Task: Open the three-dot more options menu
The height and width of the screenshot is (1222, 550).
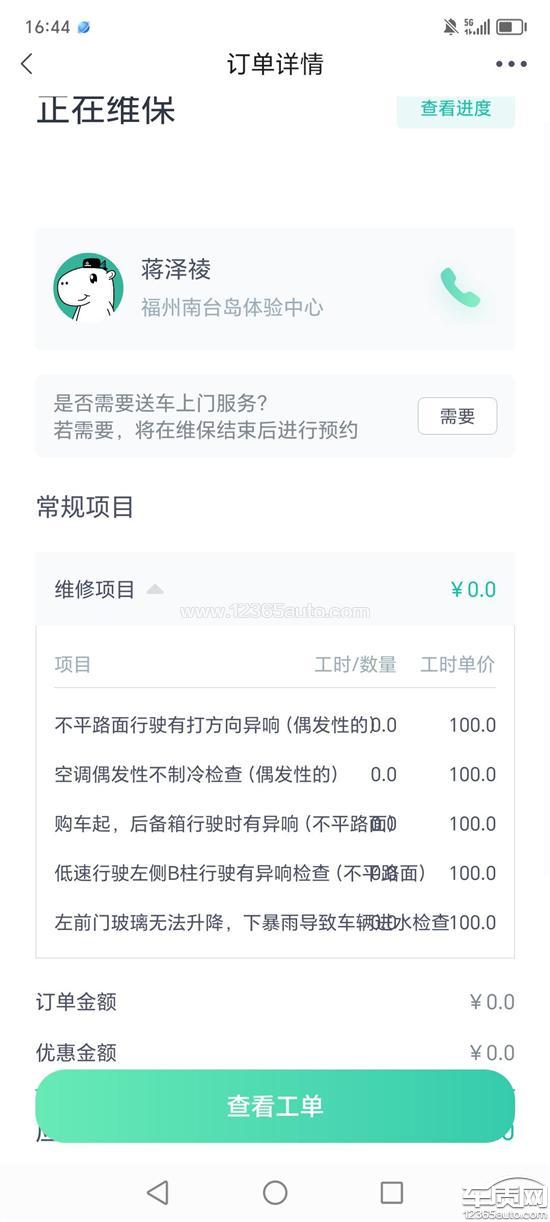Action: [511, 64]
